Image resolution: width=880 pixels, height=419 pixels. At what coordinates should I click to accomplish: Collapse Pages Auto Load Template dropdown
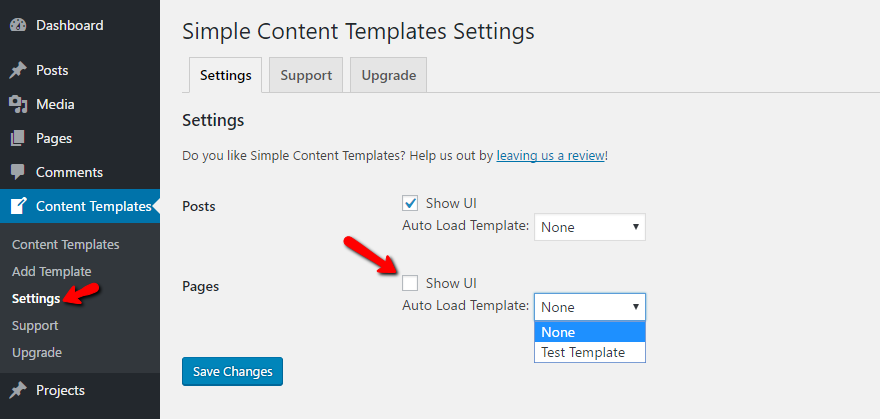pos(590,307)
